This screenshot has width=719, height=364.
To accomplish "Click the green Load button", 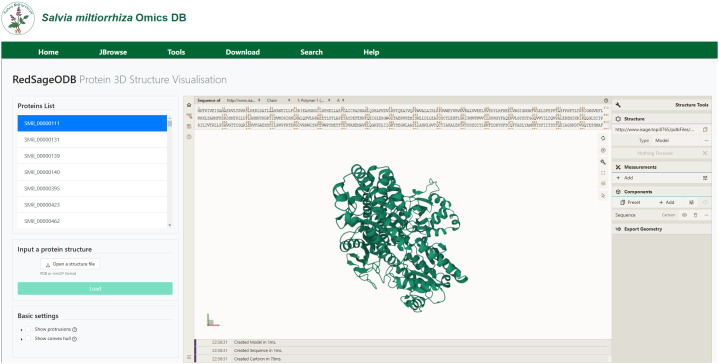I will [x=95, y=288].
